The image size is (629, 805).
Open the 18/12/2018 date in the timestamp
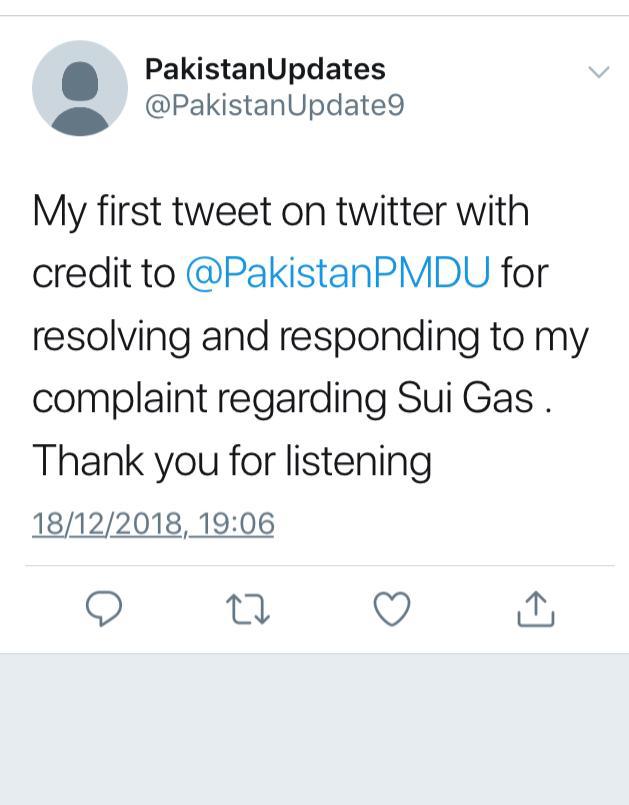click(x=108, y=524)
